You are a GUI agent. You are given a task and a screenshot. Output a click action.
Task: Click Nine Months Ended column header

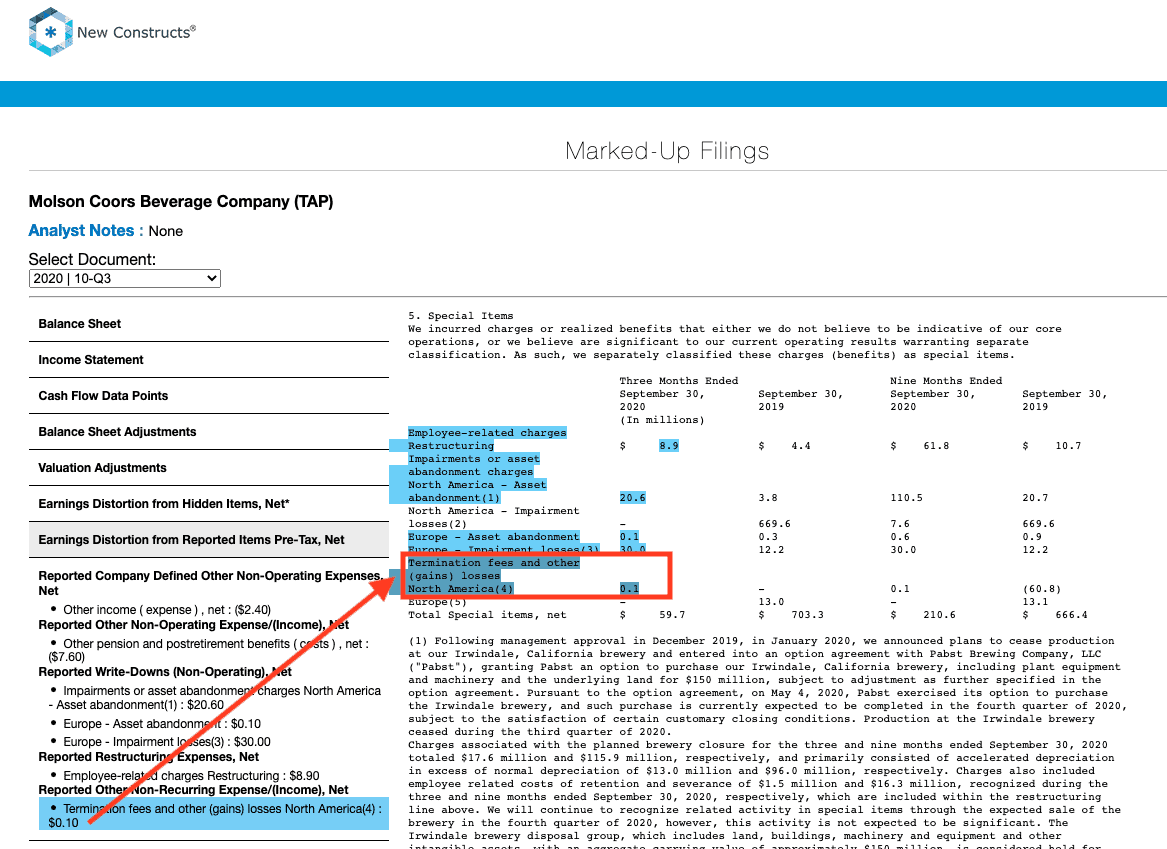point(946,380)
